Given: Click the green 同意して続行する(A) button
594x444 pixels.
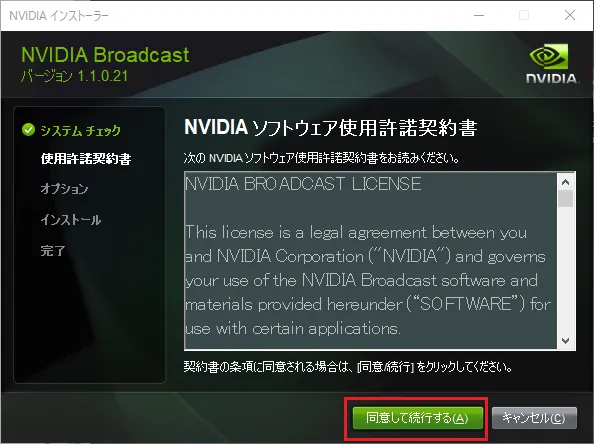Looking at the screenshot, I should 418,418.
